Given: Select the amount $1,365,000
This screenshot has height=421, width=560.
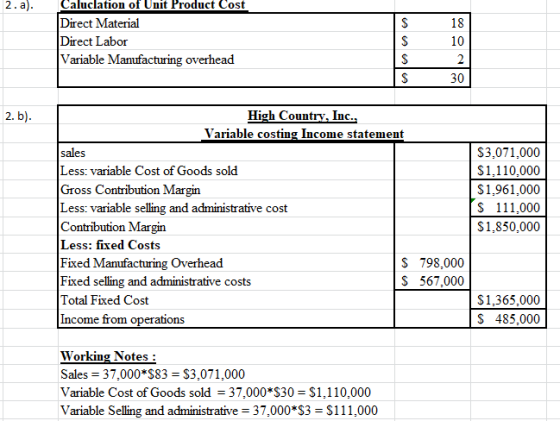Looking at the screenshot, I should click(508, 300).
